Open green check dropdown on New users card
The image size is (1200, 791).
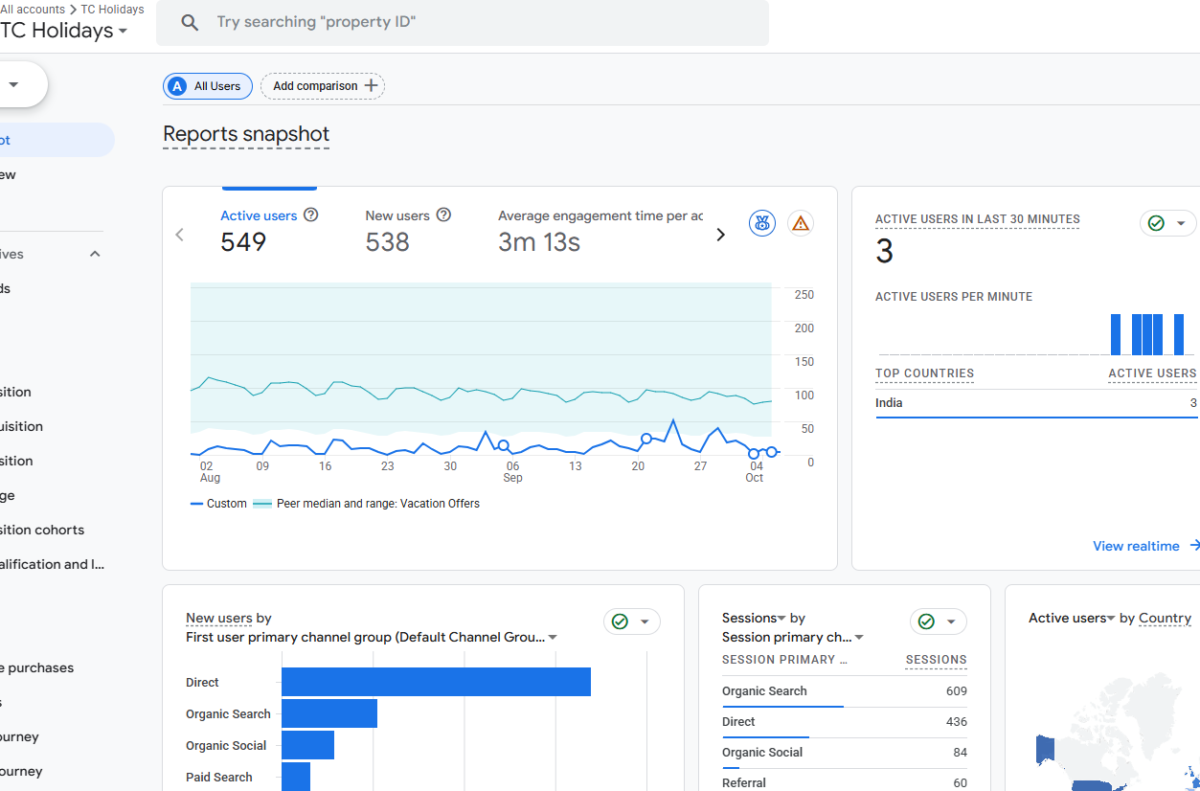point(632,622)
